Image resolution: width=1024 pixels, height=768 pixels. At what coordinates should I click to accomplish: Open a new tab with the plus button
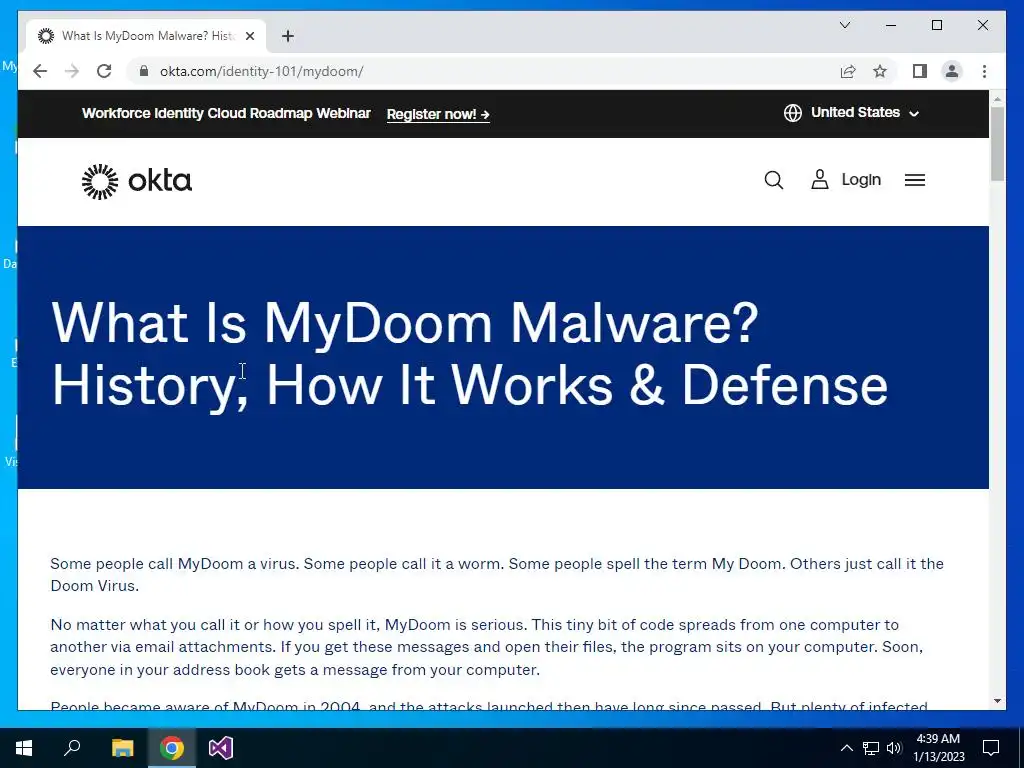coord(288,36)
